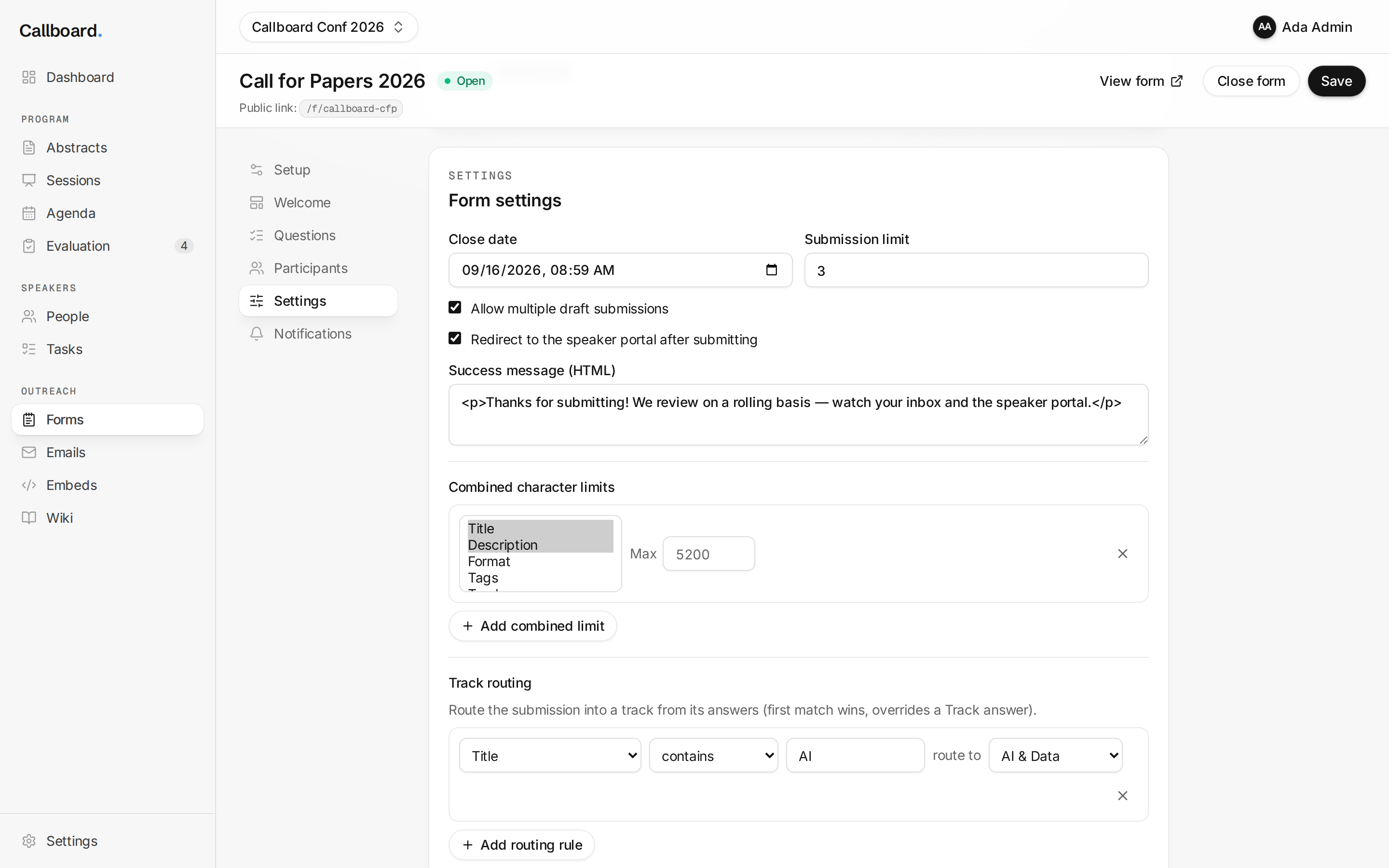Uncheck Redirect to the speaker portal checkbox

click(x=455, y=339)
